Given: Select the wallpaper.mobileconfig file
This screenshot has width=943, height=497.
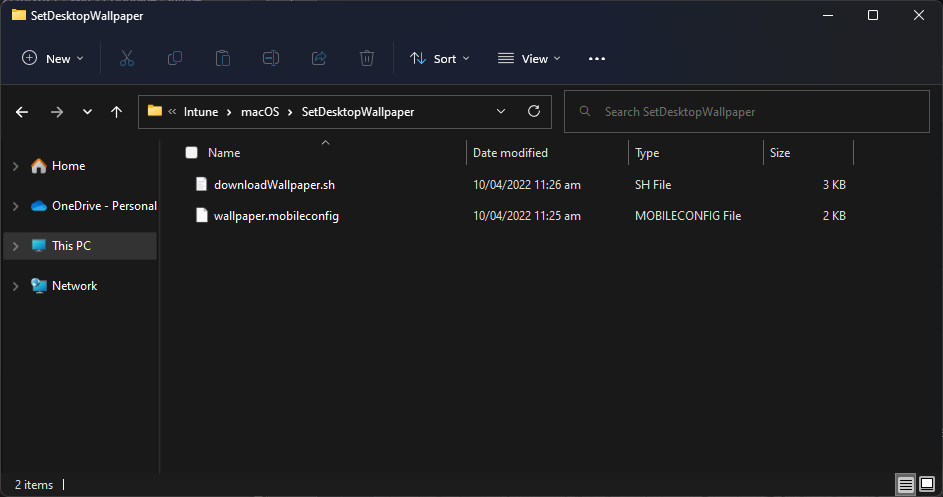Looking at the screenshot, I should pyautogui.click(x=276, y=216).
